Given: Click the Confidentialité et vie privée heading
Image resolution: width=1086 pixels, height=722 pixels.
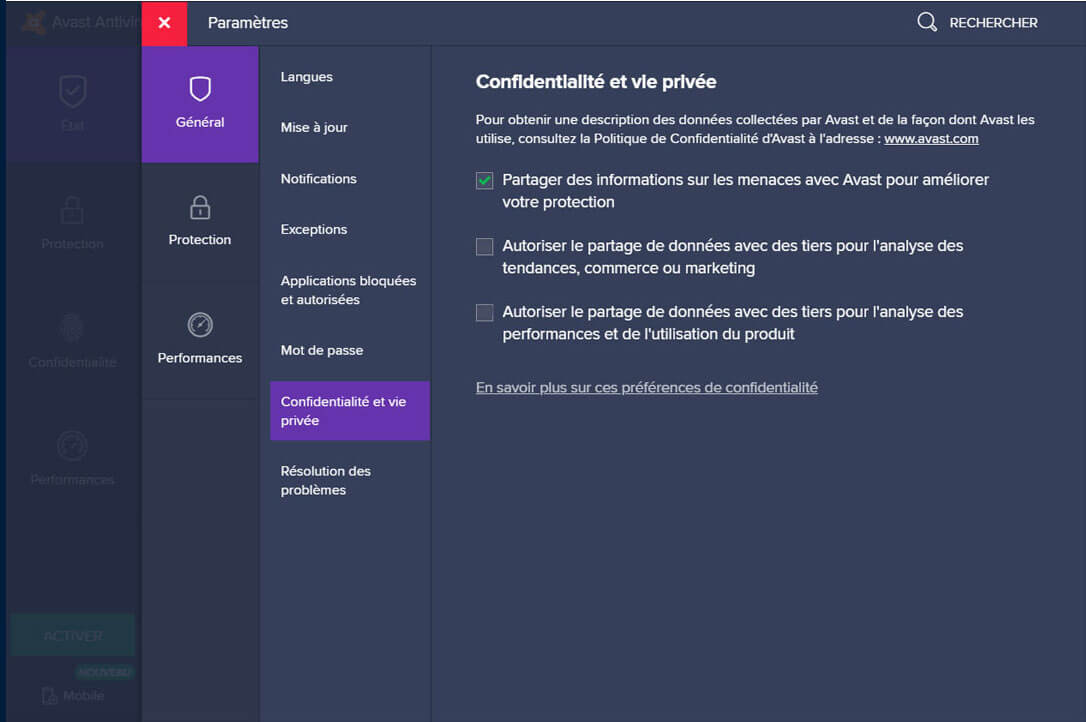Looking at the screenshot, I should click(x=596, y=82).
